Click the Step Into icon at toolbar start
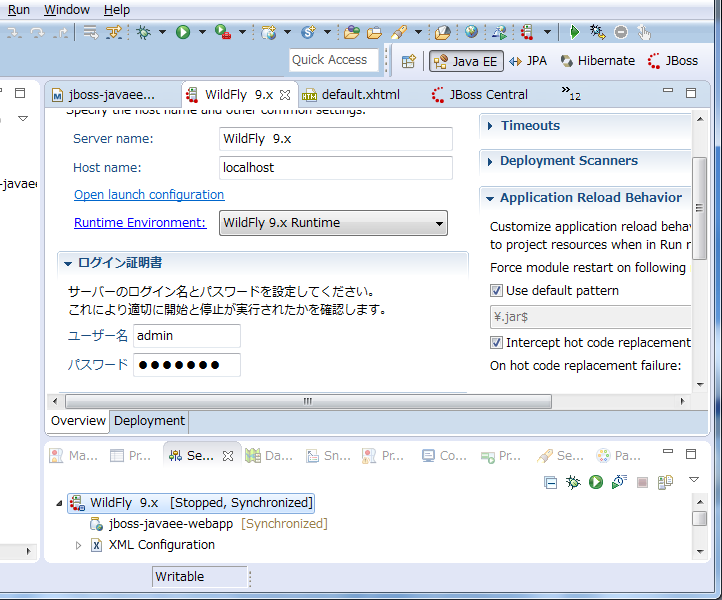This screenshot has height=600, width=722. [14, 32]
